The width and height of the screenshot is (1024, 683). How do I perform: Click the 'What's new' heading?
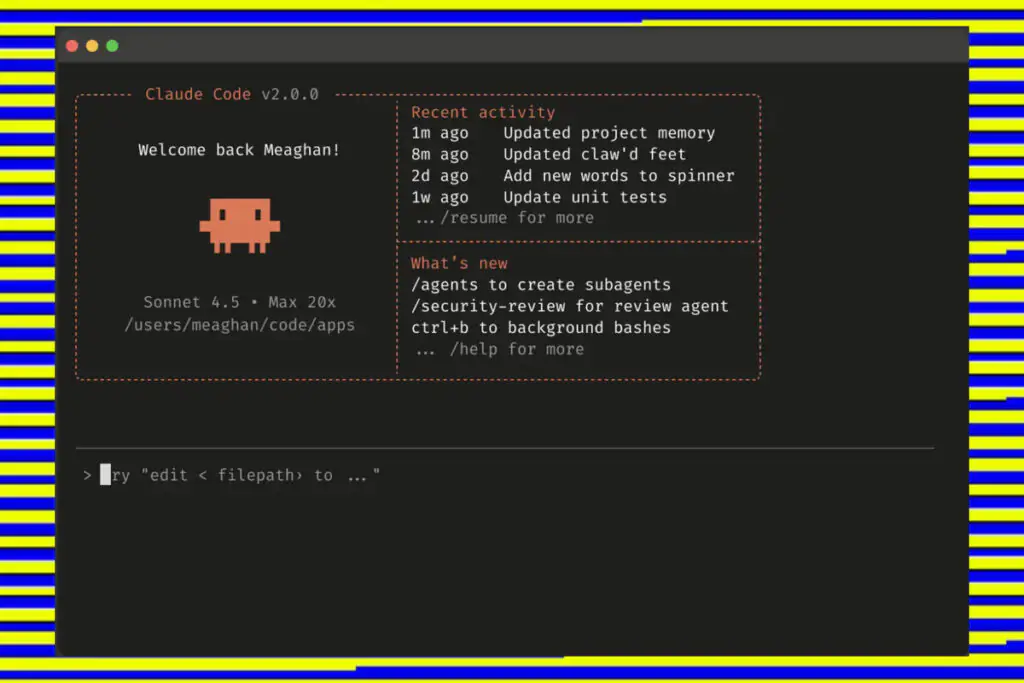tap(459, 264)
